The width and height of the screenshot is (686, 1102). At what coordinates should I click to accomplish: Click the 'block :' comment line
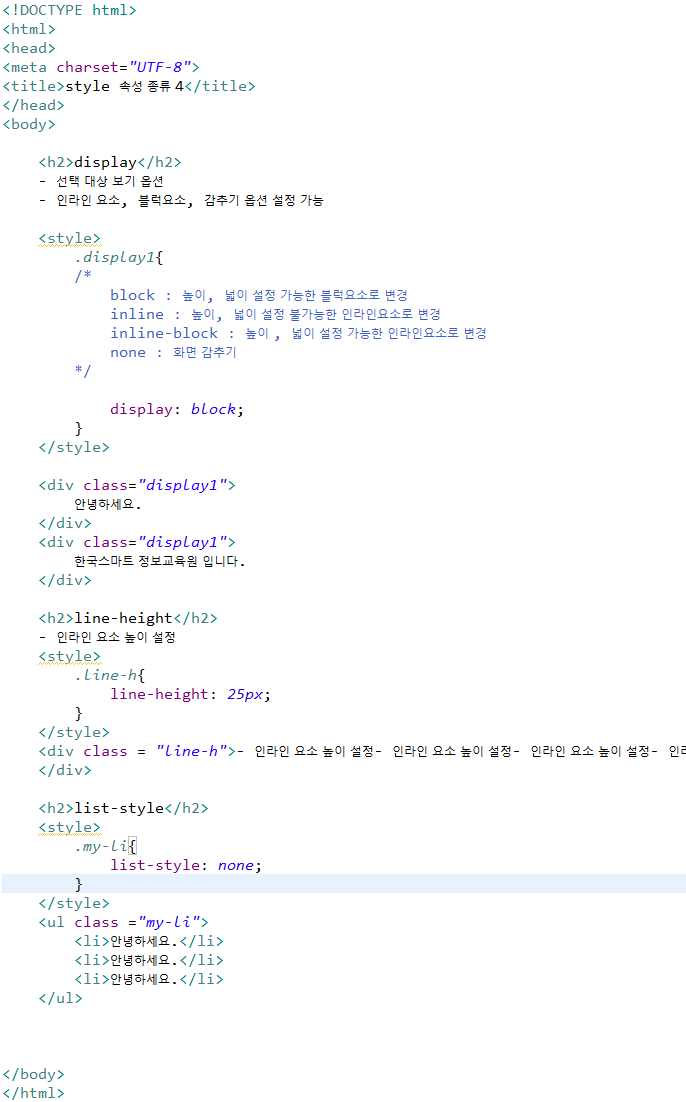[259, 295]
